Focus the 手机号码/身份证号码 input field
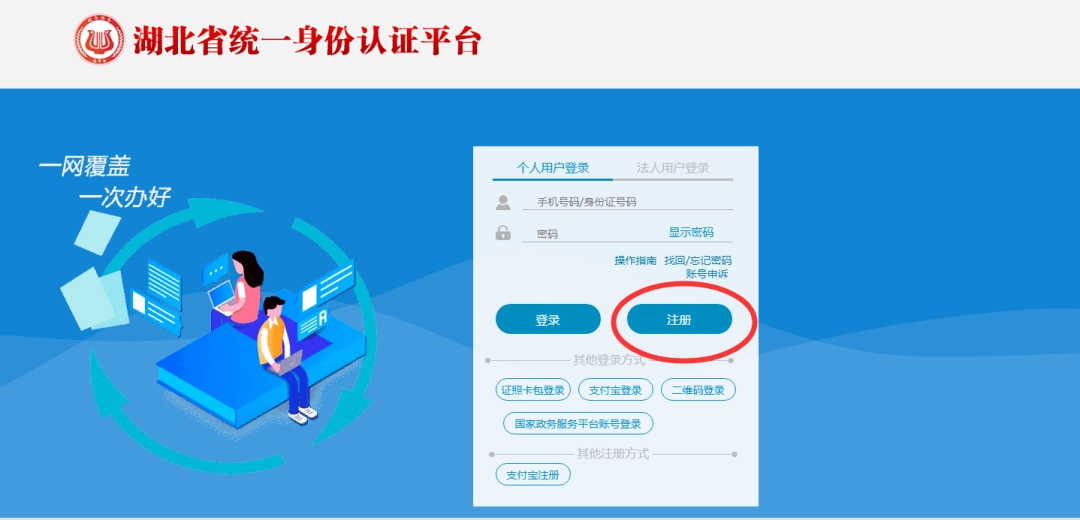The image size is (1080, 520). pyautogui.click(x=627, y=202)
